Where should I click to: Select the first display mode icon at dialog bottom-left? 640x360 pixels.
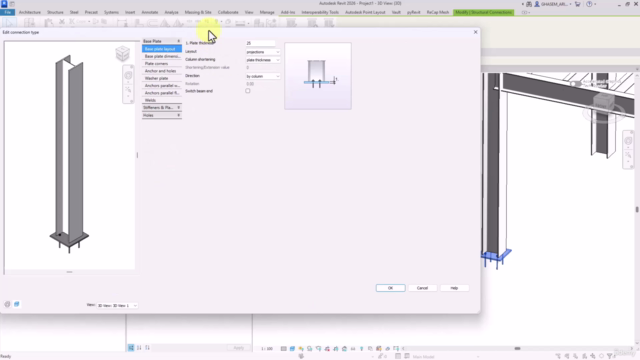(x=7, y=304)
